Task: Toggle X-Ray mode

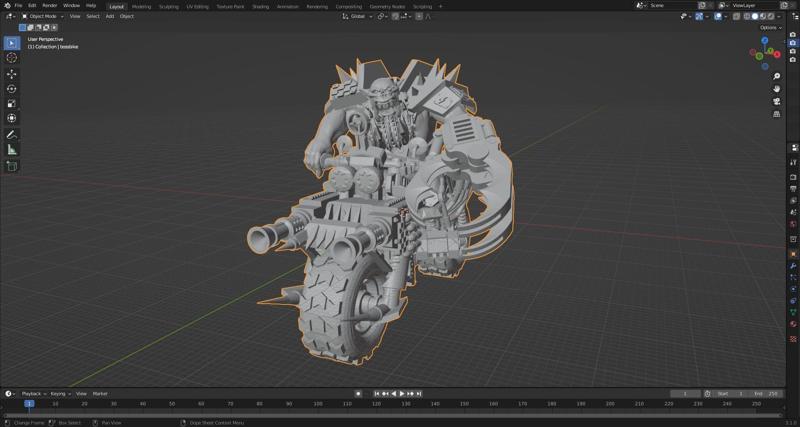Action: [736, 16]
